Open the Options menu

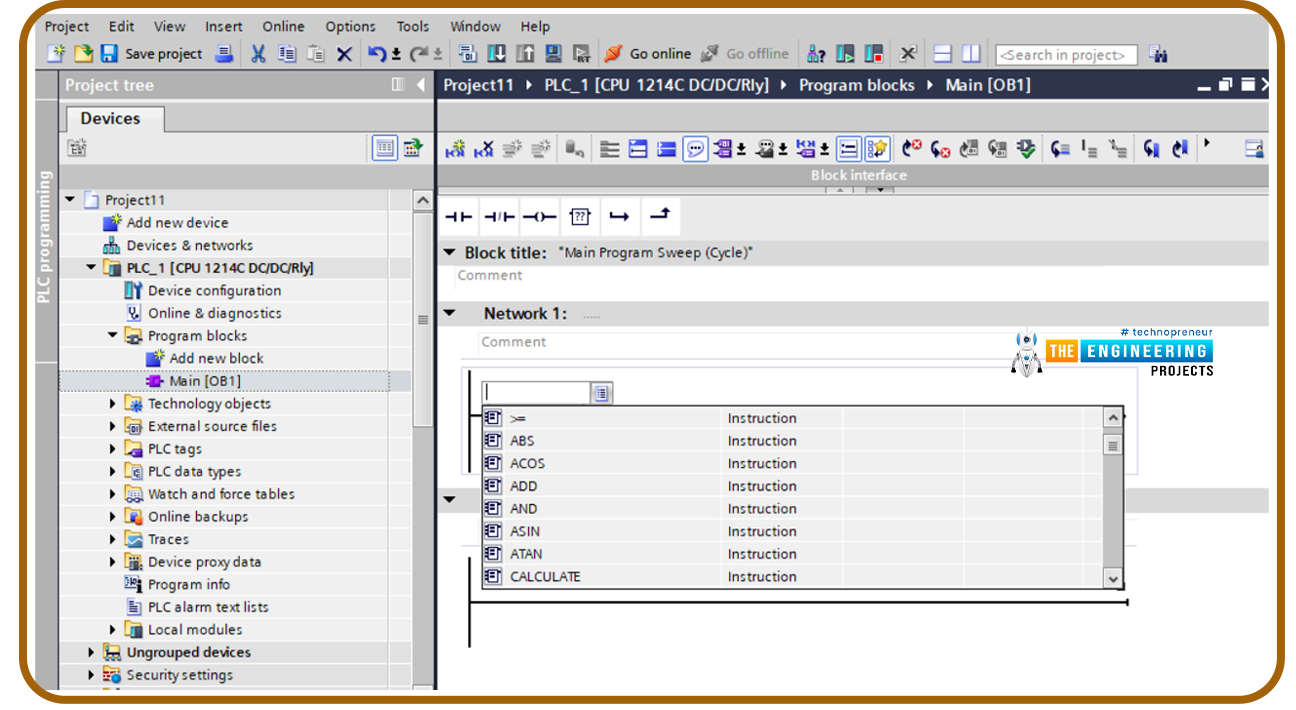coord(351,26)
